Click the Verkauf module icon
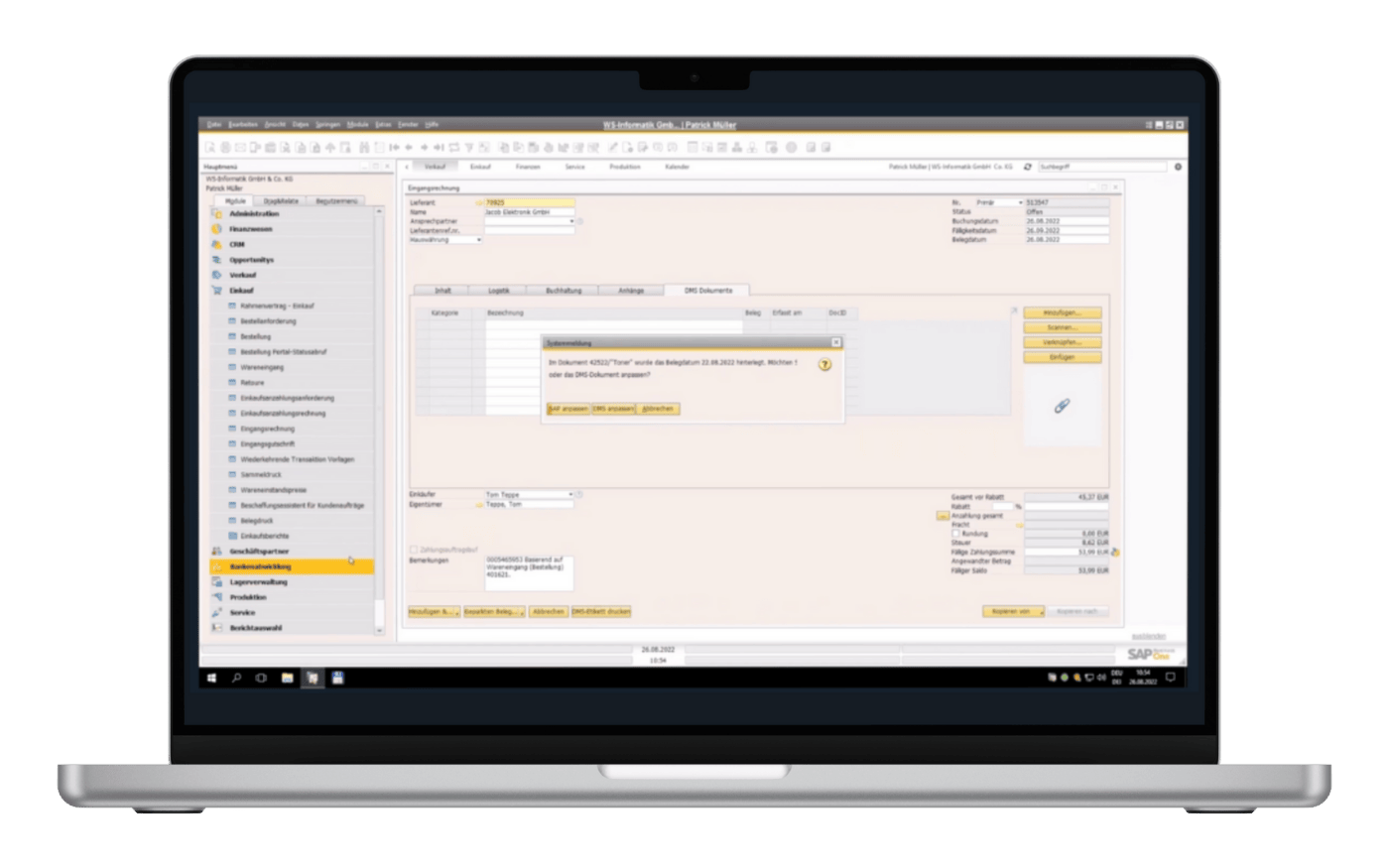Screen dimensions: 1389x868 pos(216,275)
